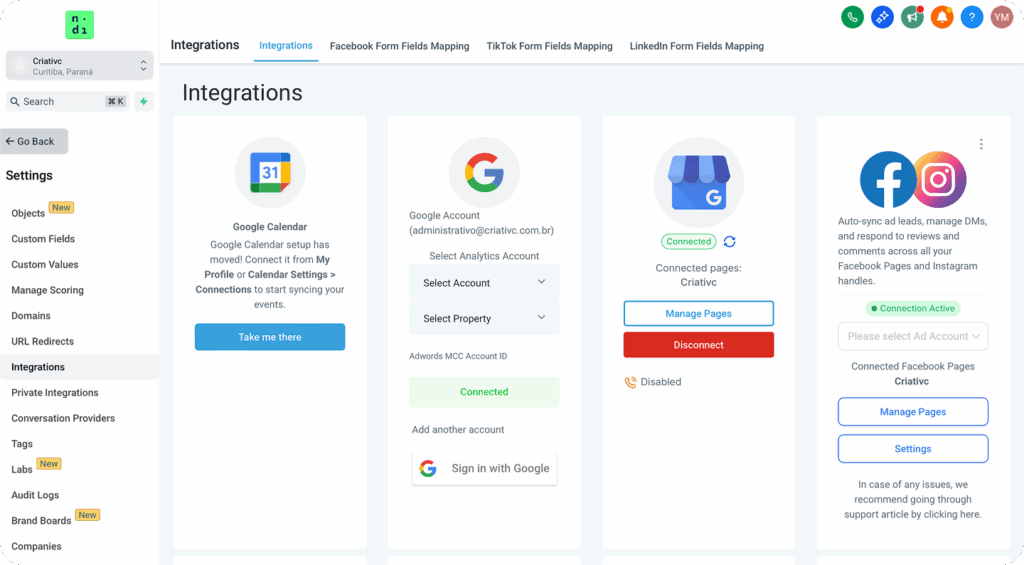The image size is (1024, 565).
Task: Click the green phone dialer icon
Action: tap(852, 17)
